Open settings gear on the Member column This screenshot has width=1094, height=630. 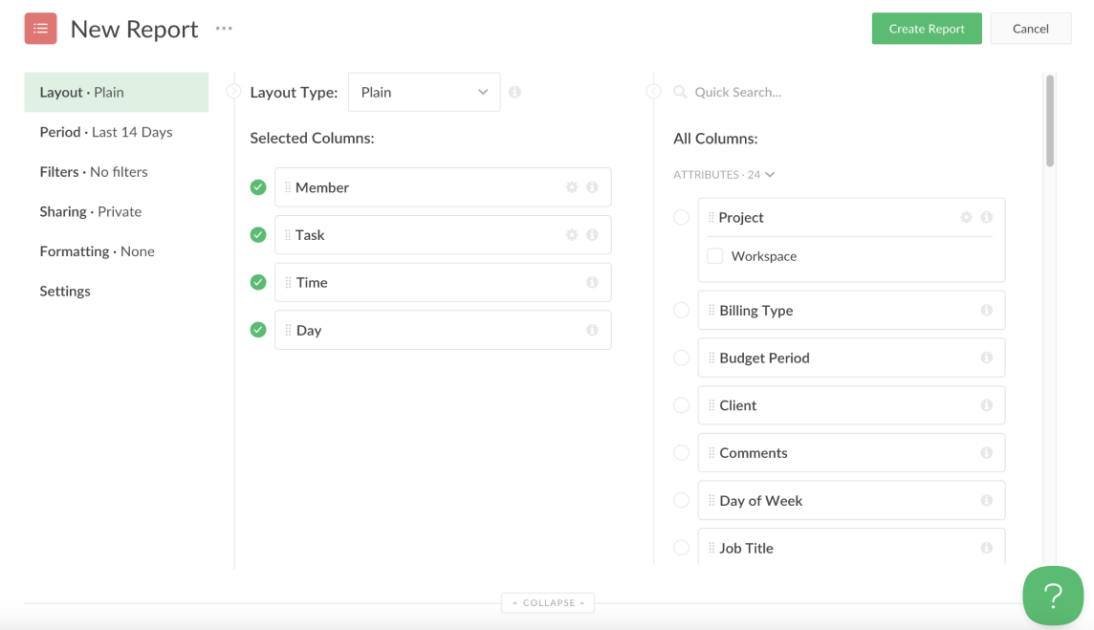tap(571, 187)
